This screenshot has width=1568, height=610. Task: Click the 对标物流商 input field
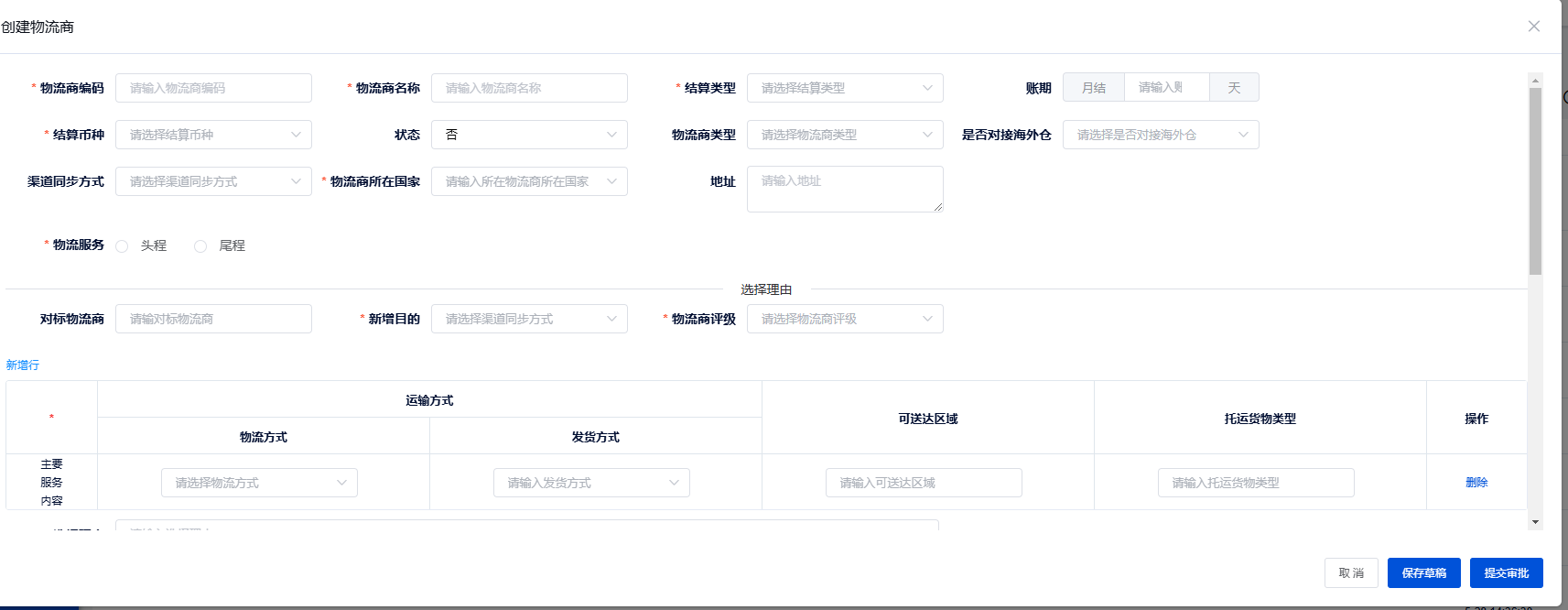point(213,319)
